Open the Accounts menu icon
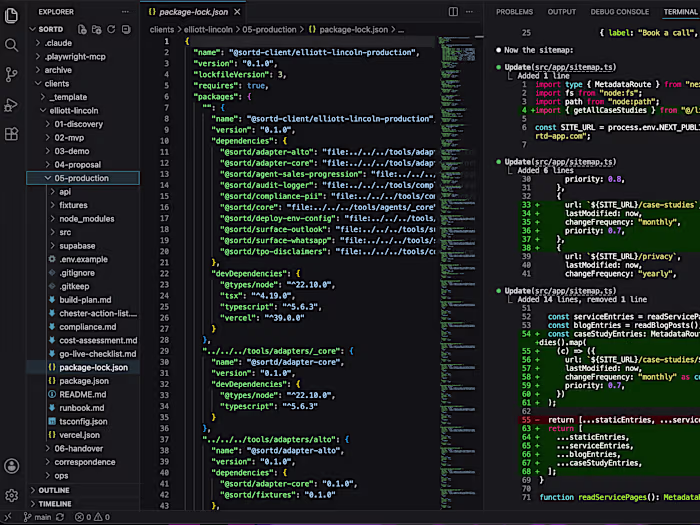Screen dimensions: 700x525 coord(11,466)
